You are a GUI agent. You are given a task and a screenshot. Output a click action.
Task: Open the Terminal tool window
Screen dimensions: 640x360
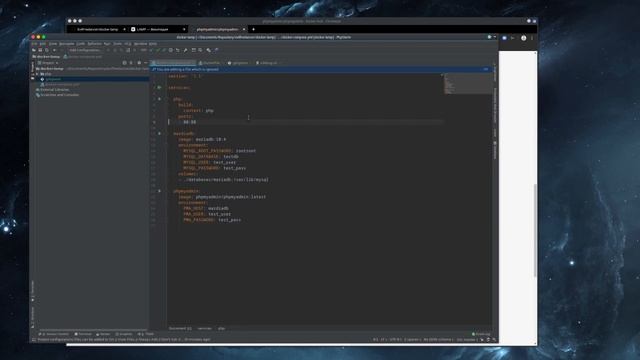[83, 334]
